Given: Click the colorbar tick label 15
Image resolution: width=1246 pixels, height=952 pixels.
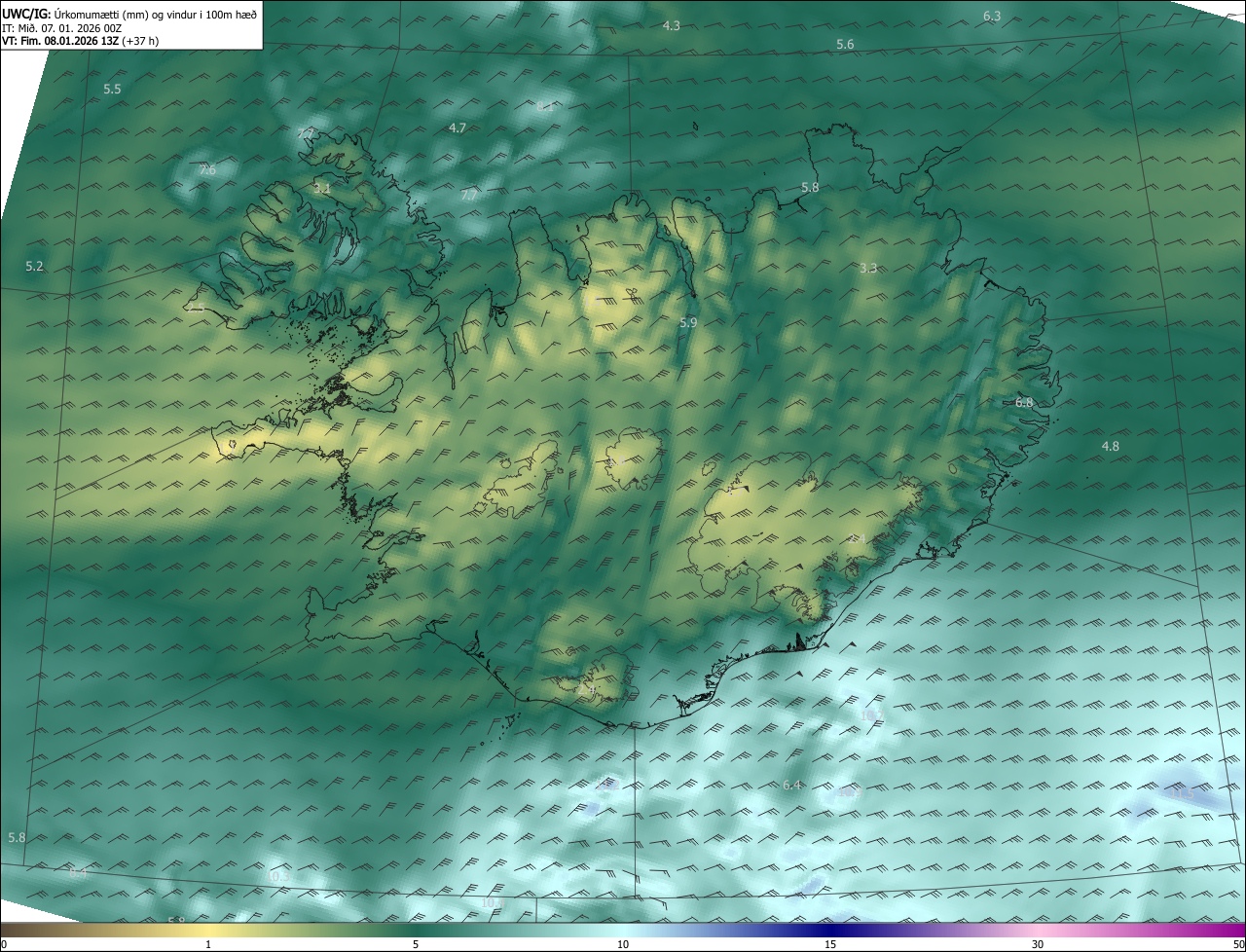Looking at the screenshot, I should [x=830, y=944].
